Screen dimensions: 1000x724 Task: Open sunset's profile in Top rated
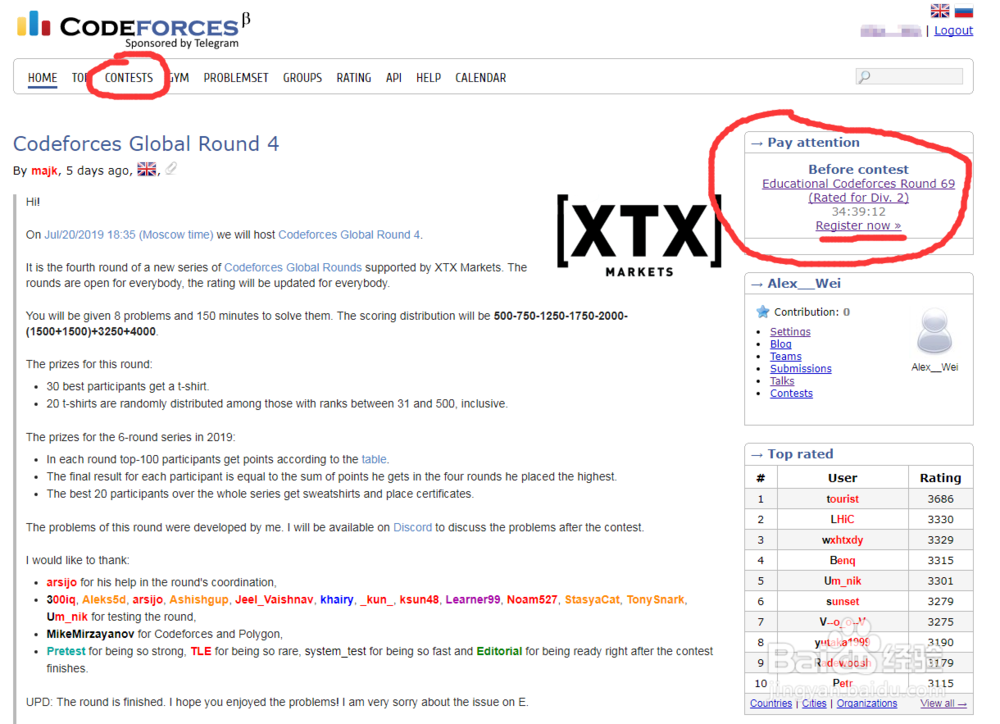click(x=842, y=601)
